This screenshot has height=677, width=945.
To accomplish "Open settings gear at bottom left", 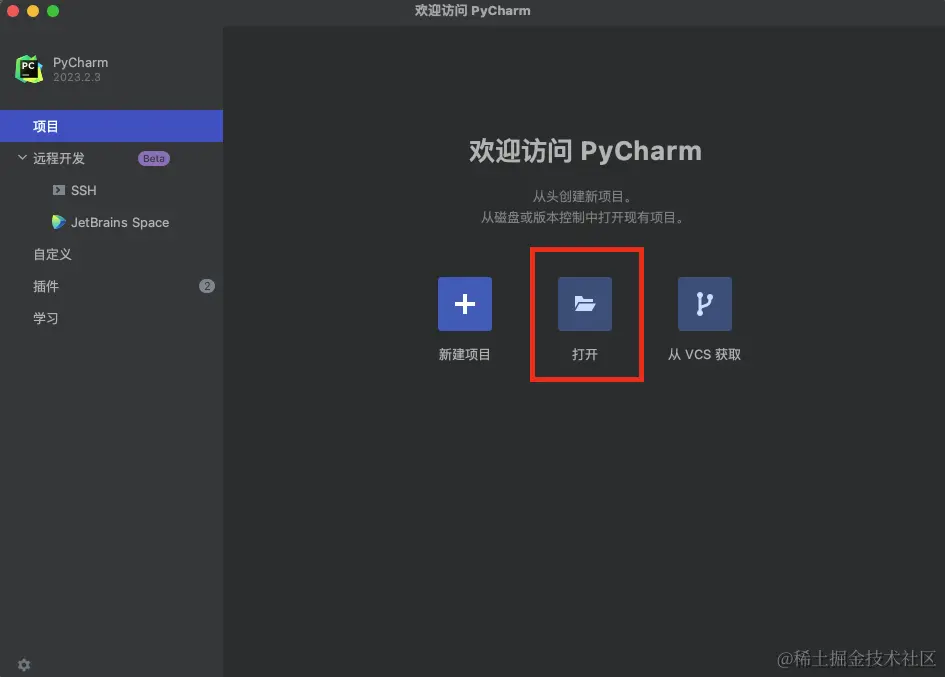I will pos(24,664).
